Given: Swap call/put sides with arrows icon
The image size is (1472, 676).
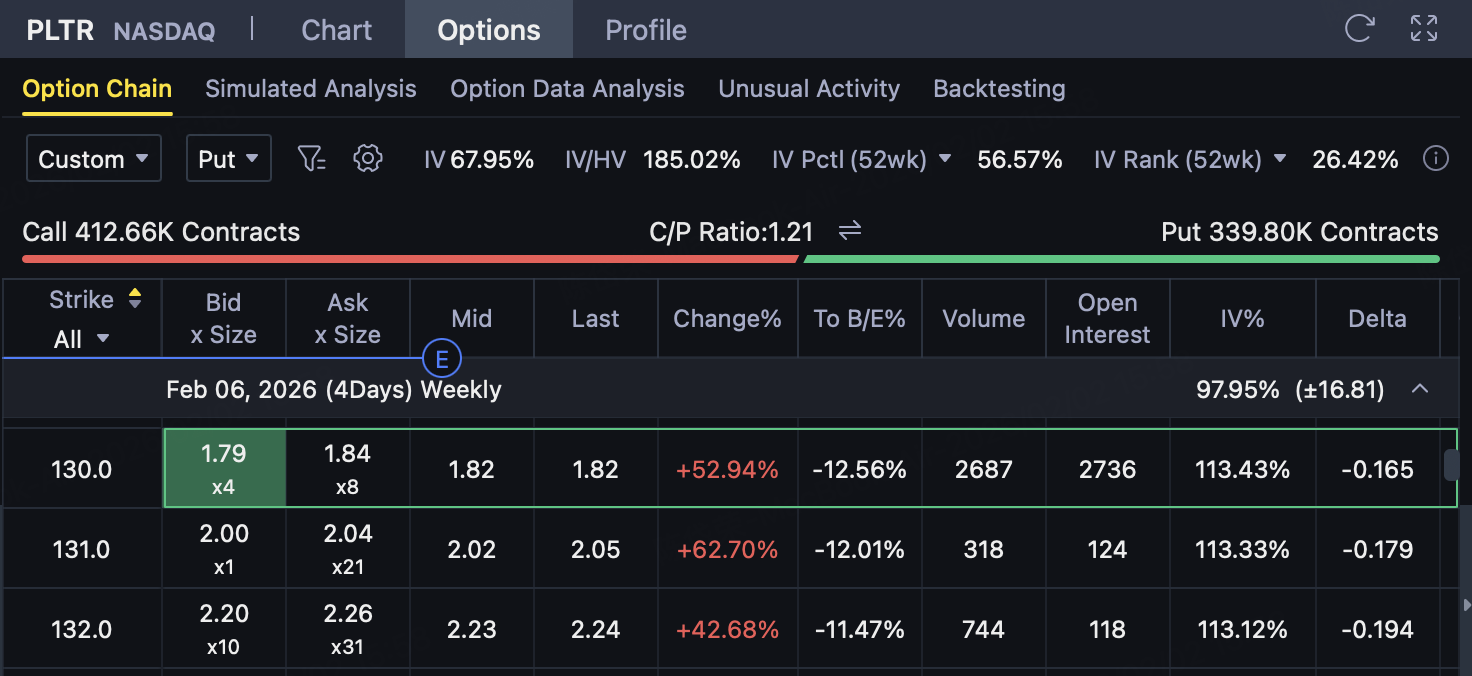Looking at the screenshot, I should point(850,231).
